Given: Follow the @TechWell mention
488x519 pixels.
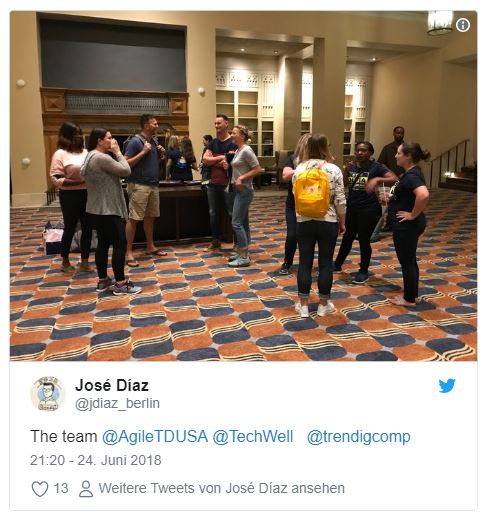Looking at the screenshot, I should coord(253,436).
